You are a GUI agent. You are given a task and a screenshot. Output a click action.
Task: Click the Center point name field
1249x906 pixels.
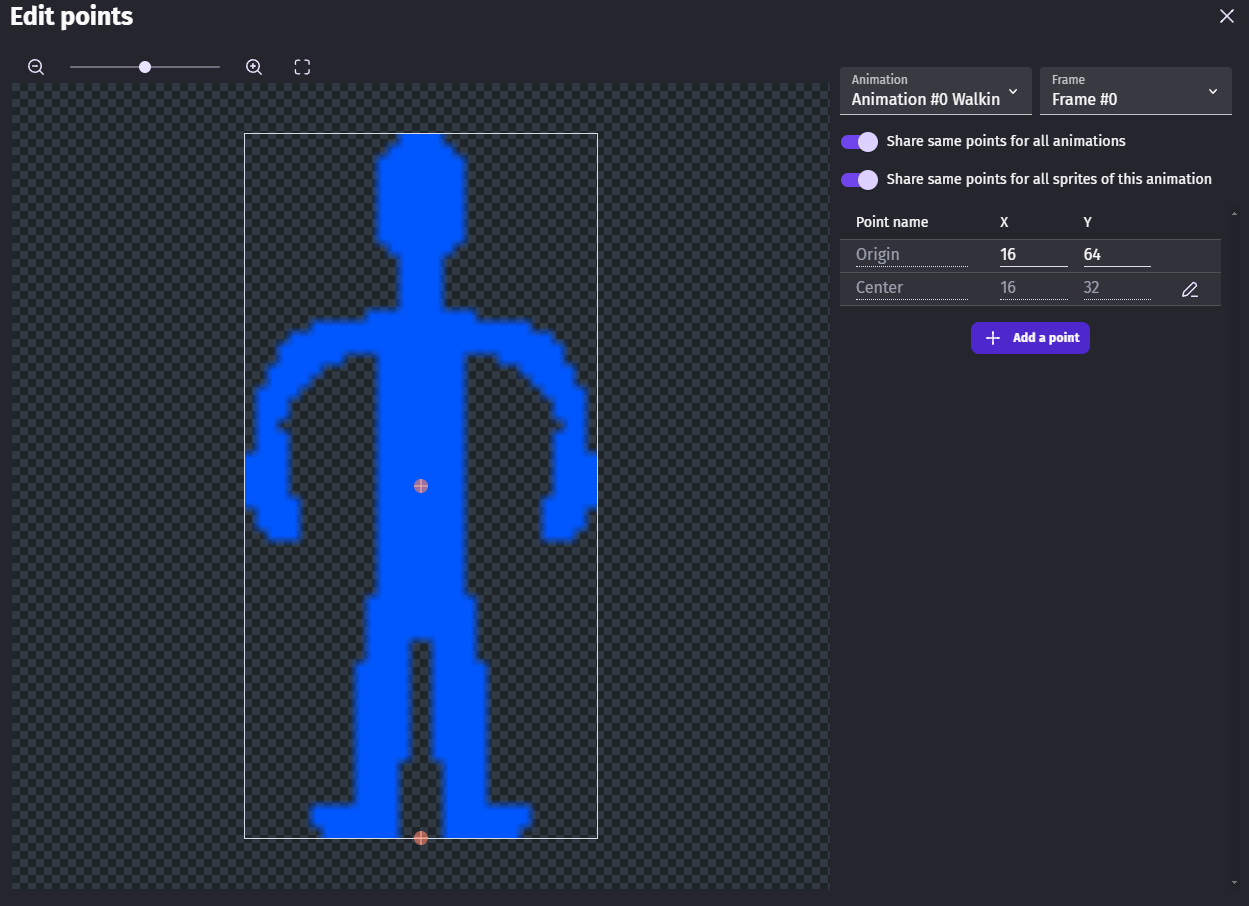911,288
